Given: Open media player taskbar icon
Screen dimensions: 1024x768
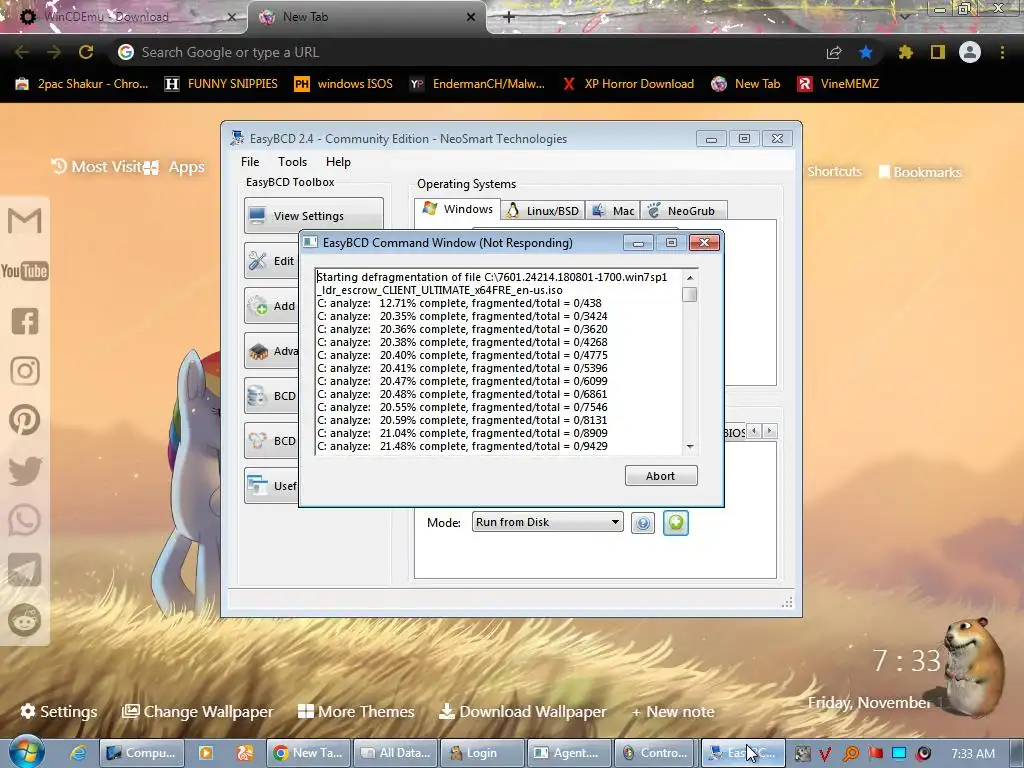Looking at the screenshot, I should coord(206,753).
